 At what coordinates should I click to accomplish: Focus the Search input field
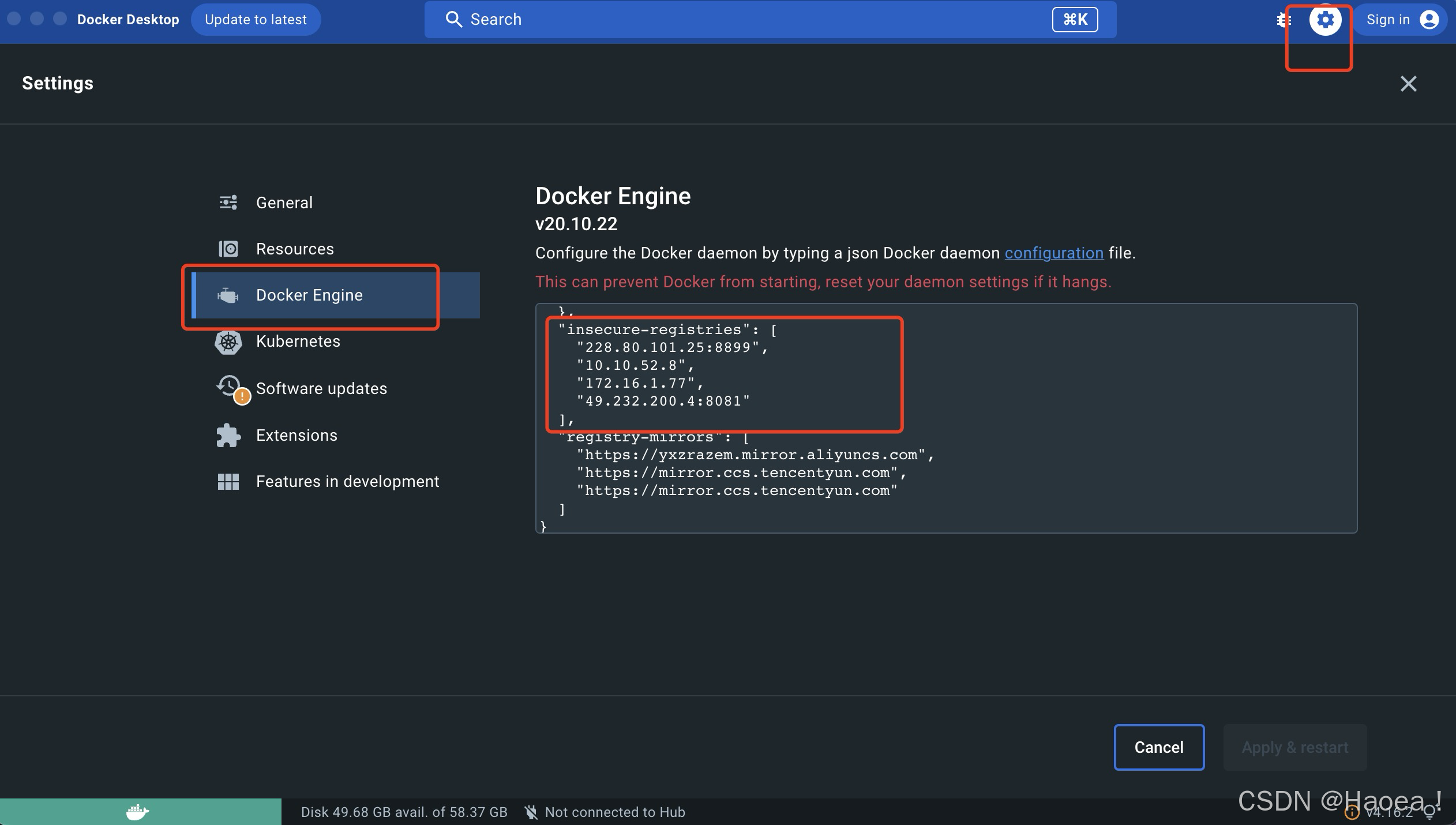tap(750, 20)
